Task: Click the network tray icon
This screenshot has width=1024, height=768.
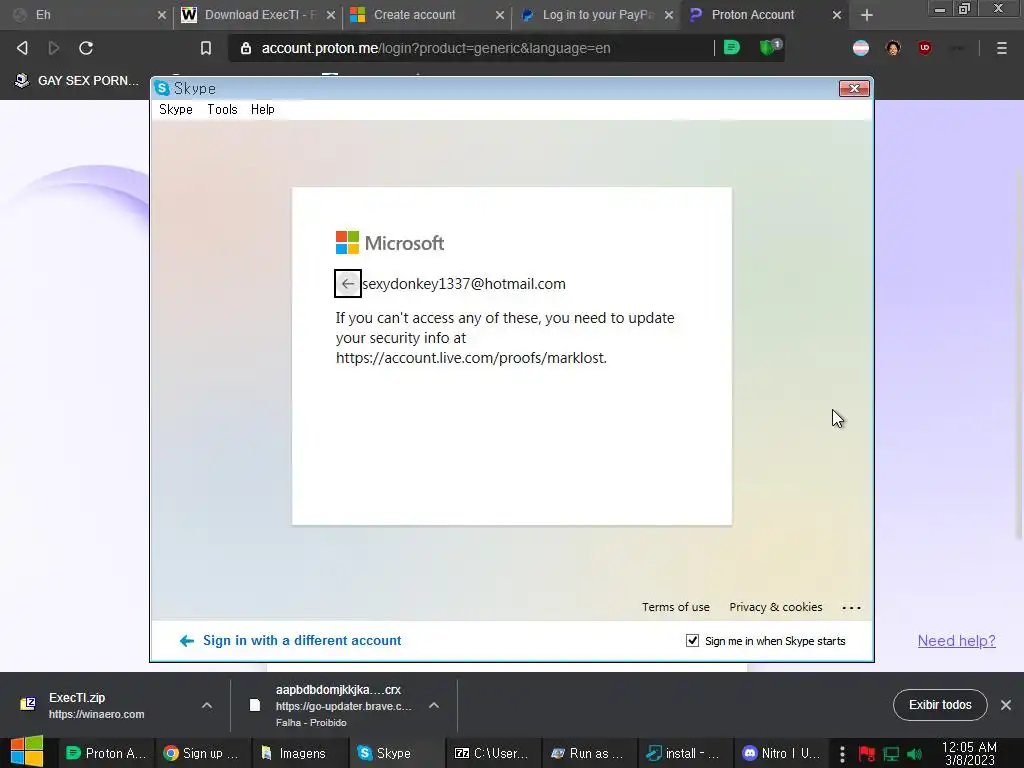Action: point(891,754)
